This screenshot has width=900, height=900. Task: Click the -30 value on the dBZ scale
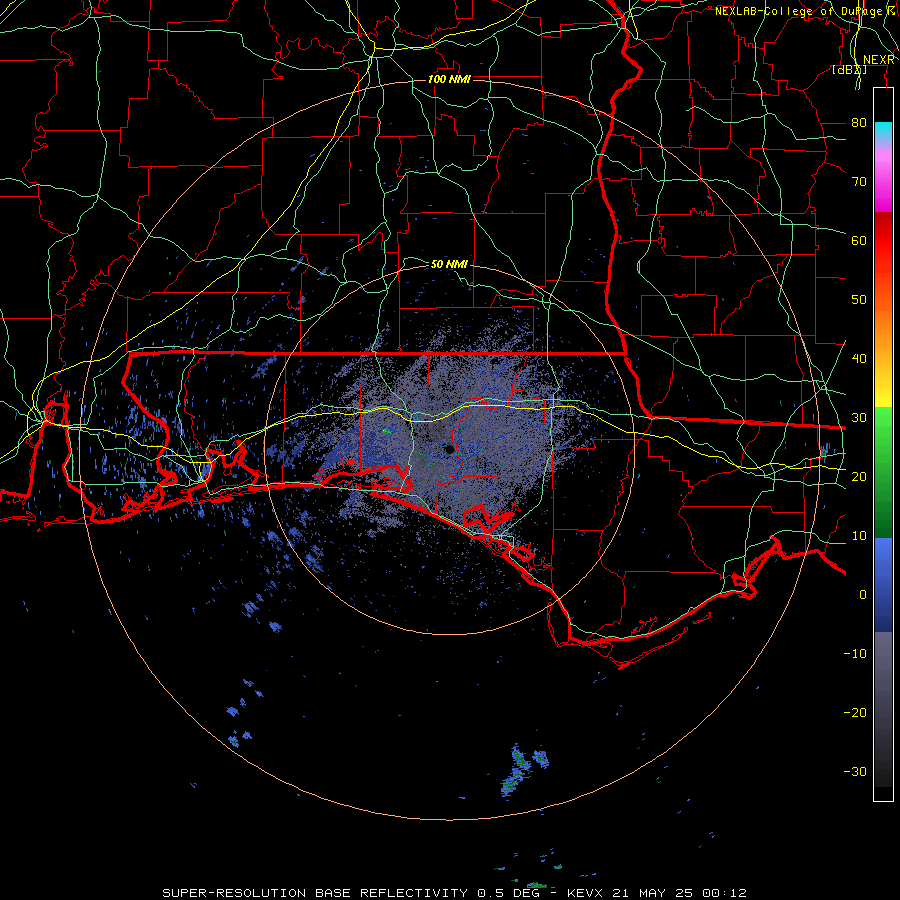[x=855, y=771]
